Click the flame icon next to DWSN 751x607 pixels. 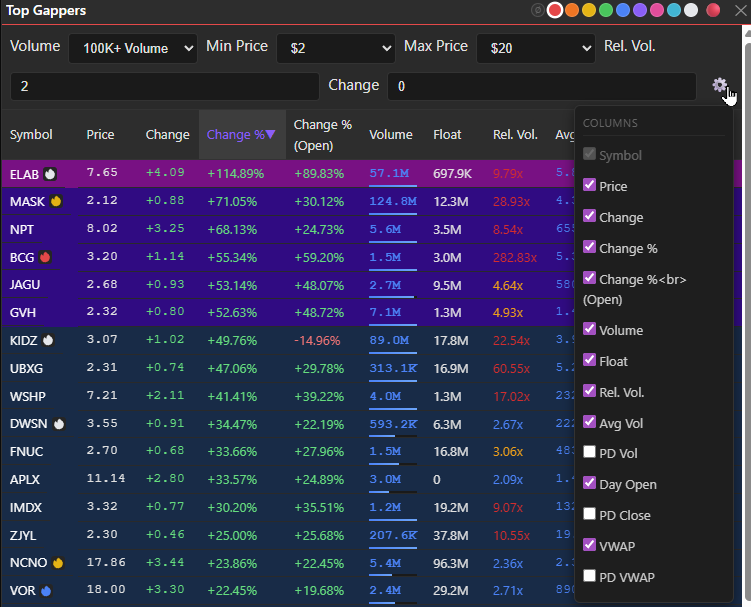click(58, 423)
